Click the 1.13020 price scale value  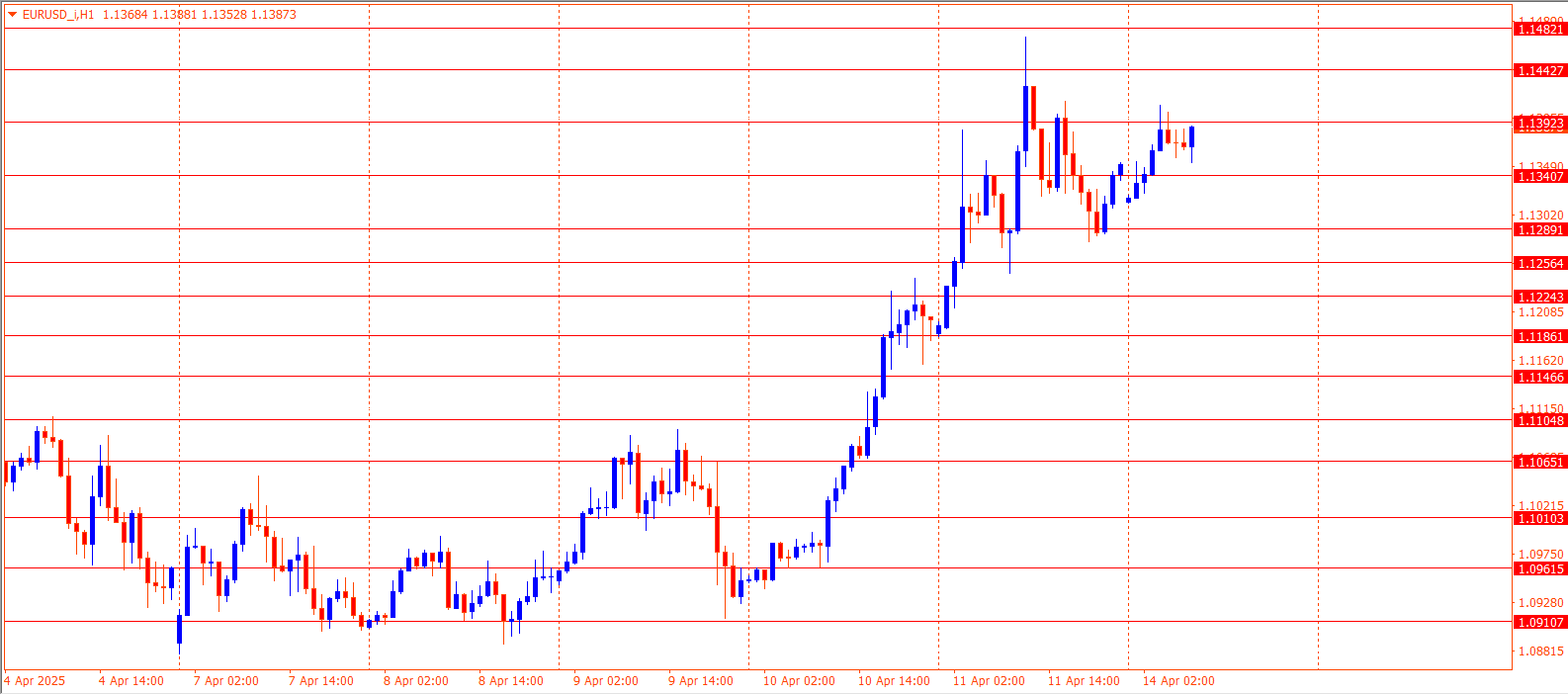point(1541,216)
